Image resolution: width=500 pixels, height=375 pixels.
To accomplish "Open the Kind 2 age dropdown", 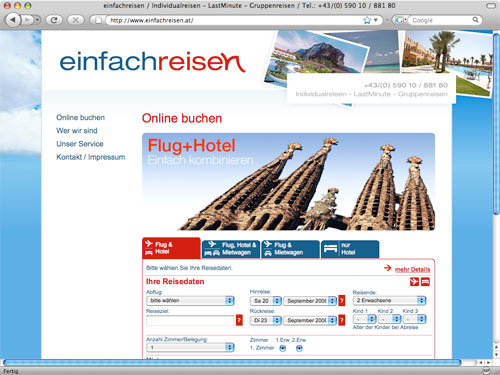I will click(x=389, y=319).
